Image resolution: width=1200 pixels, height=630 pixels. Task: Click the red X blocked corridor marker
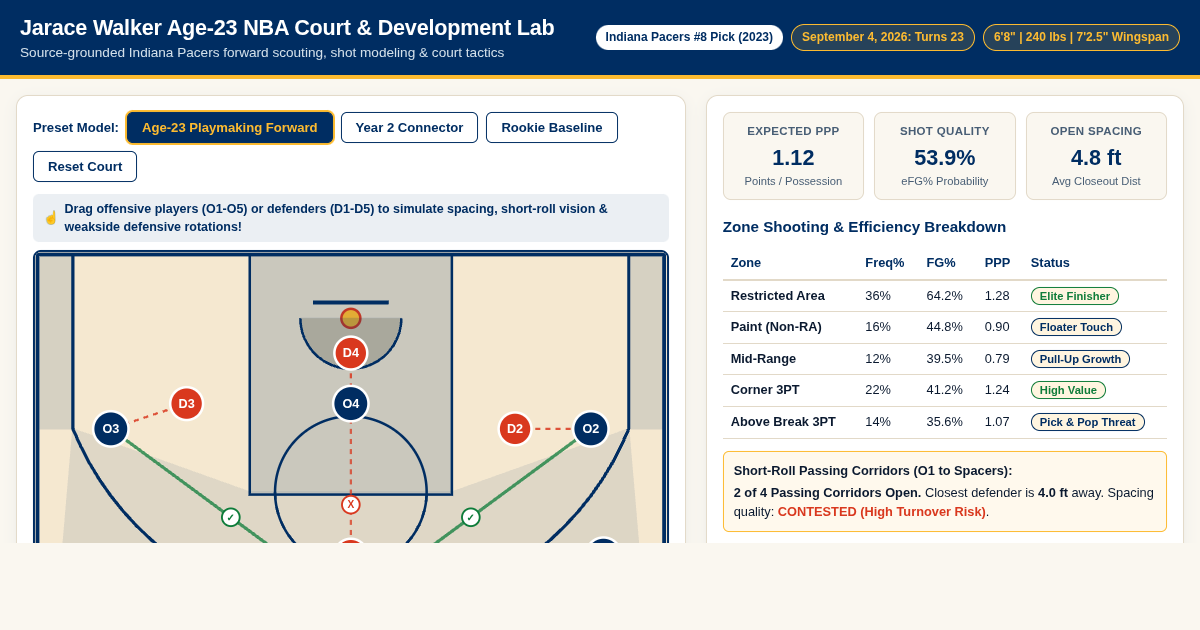351,505
